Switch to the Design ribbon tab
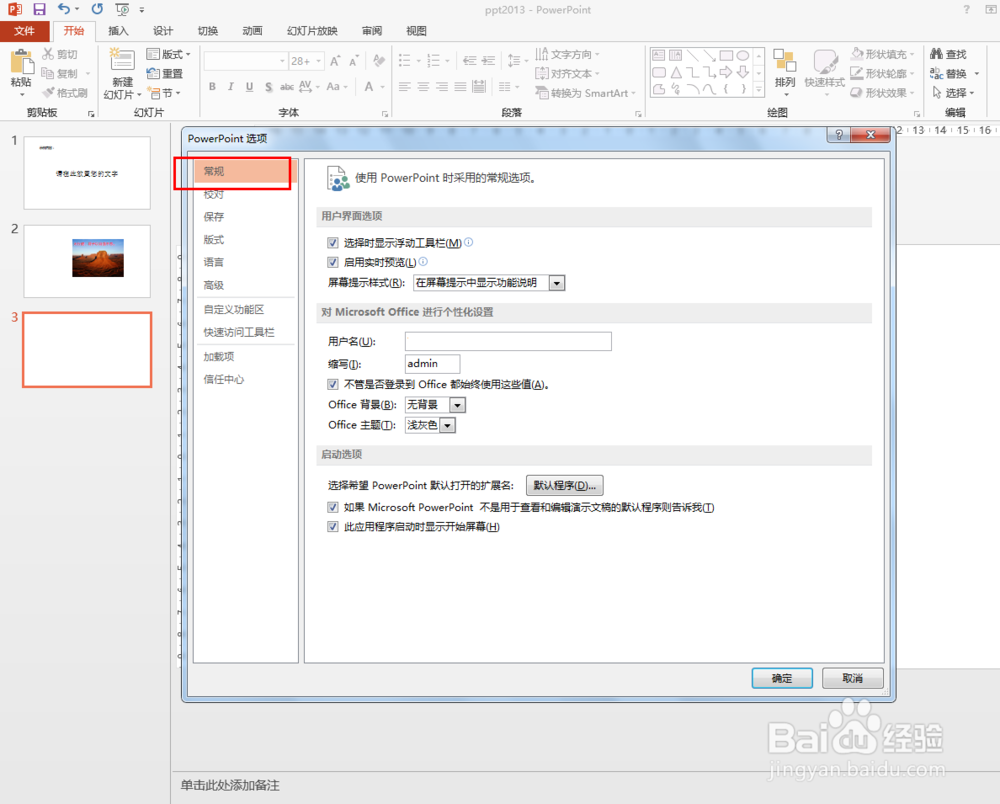The width and height of the screenshot is (1000, 804). pos(163,31)
